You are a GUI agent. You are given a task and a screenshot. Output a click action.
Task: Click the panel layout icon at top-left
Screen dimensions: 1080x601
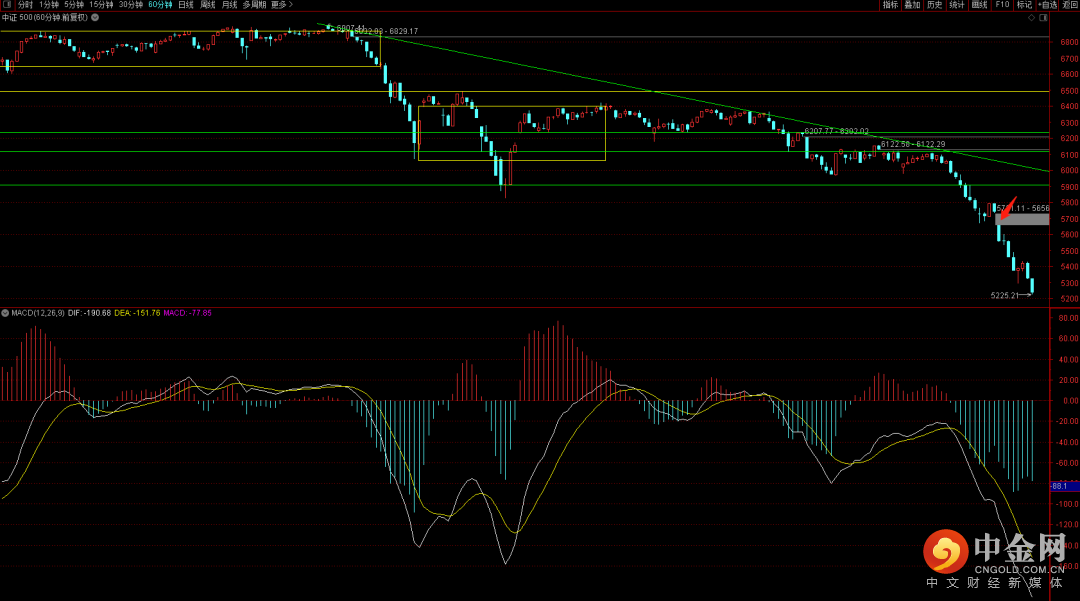click(x=6, y=5)
